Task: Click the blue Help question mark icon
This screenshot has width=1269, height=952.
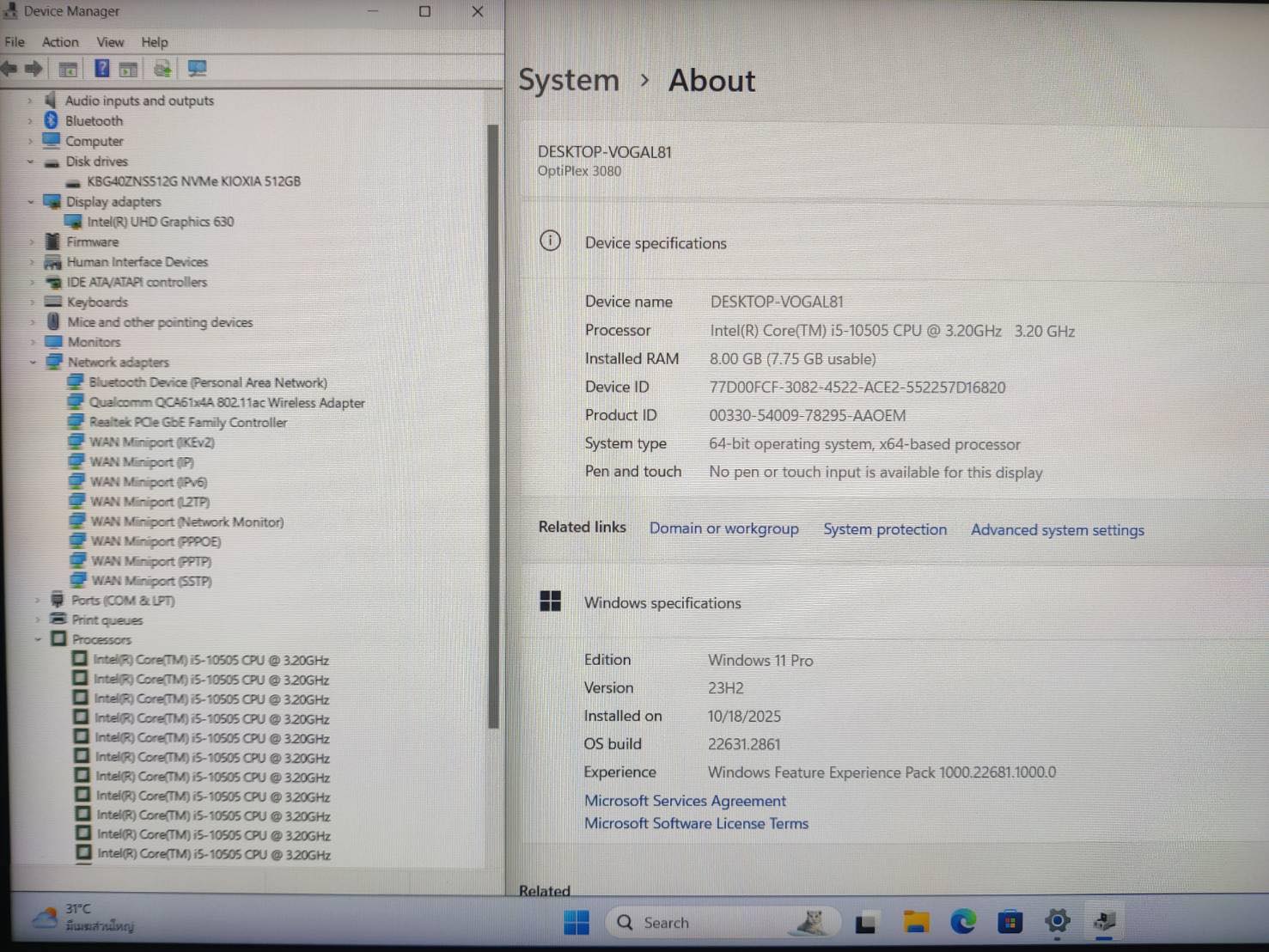Action: (101, 69)
